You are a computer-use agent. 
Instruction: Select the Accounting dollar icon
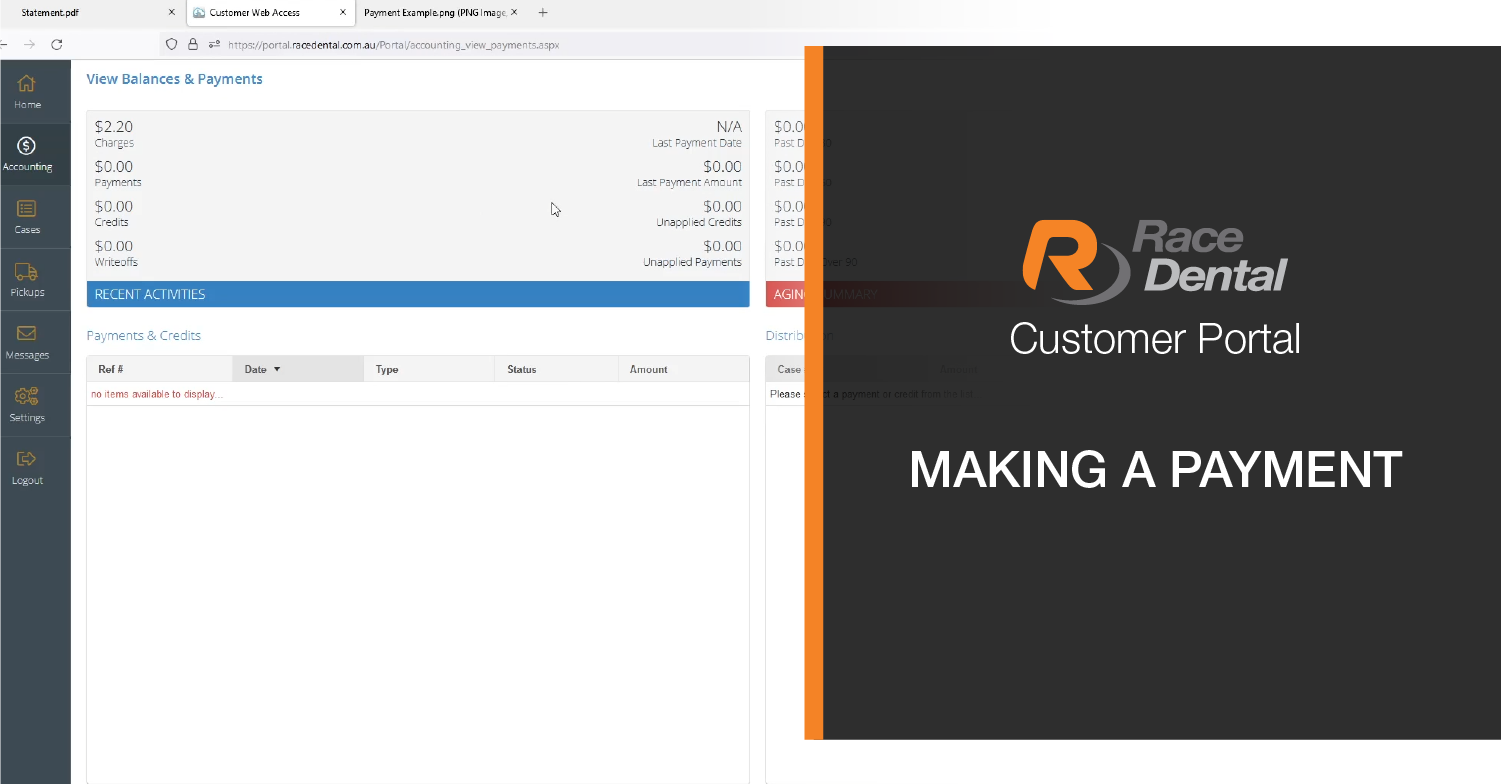[x=27, y=146]
